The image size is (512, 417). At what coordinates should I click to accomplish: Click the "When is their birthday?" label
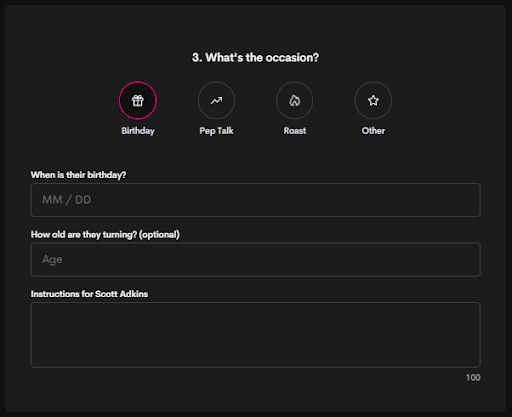point(78,175)
